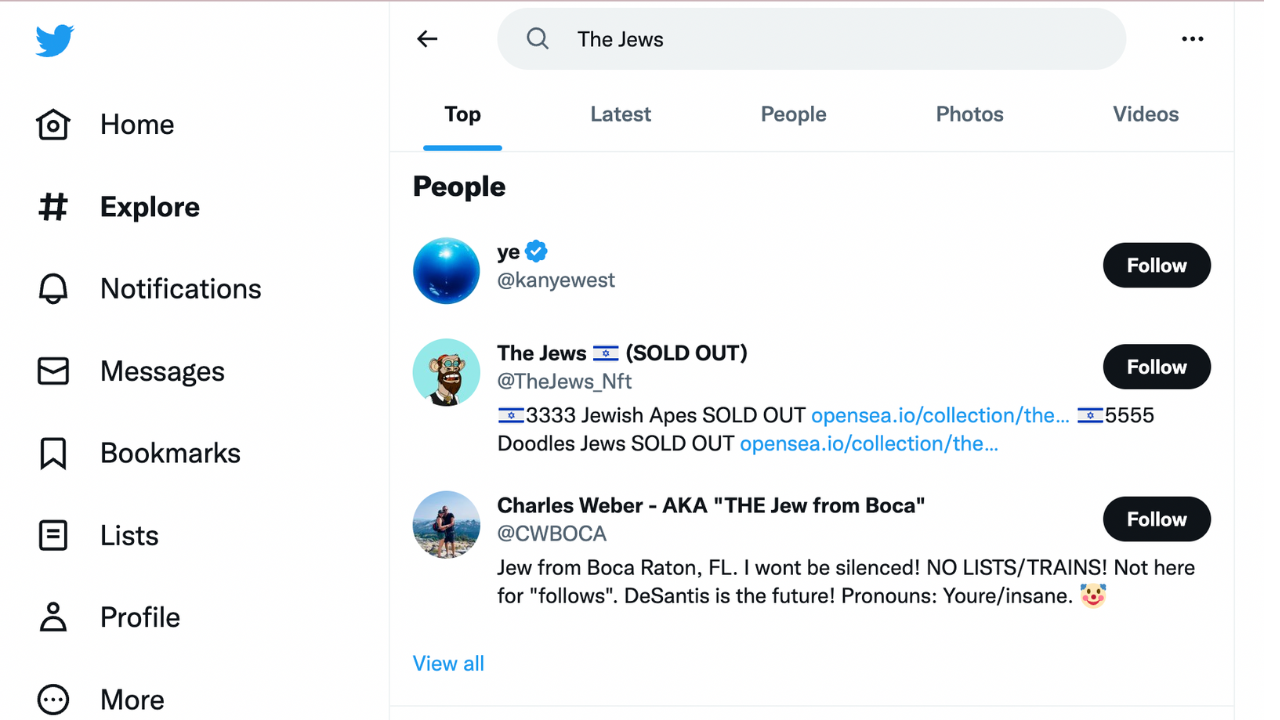Select the Photos tab
Screen dimensions: 1280x720
tap(969, 115)
